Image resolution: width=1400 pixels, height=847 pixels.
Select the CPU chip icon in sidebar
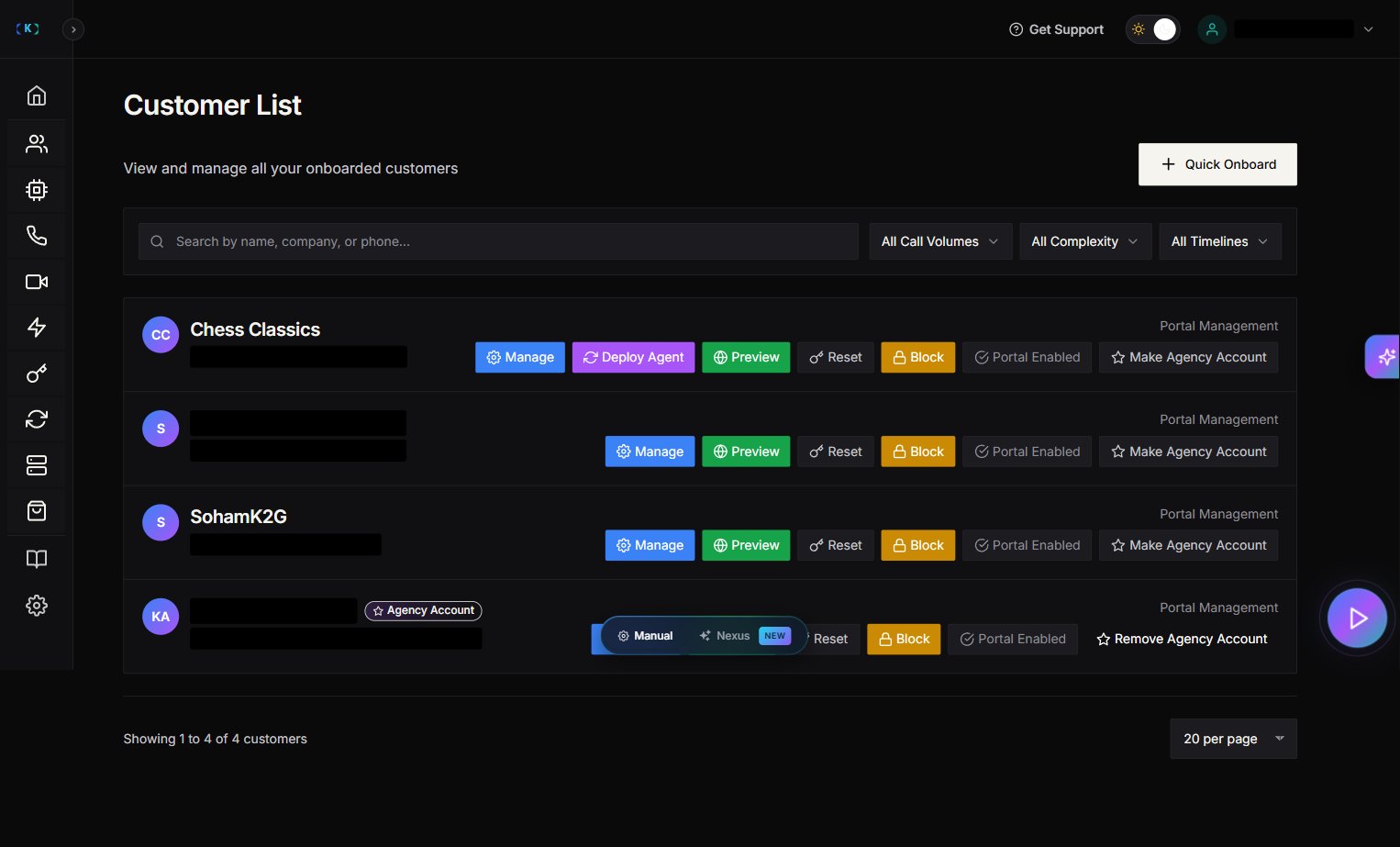coord(37,190)
